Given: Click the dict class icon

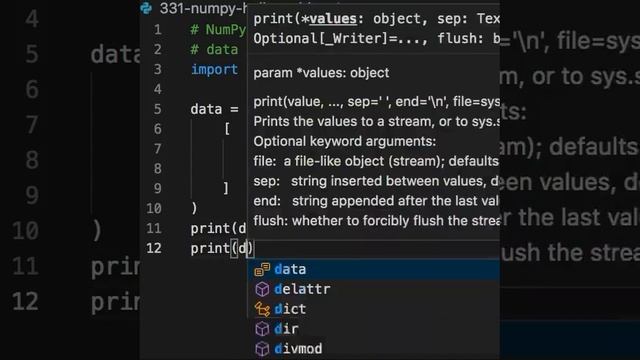Looking at the screenshot, I should (x=262, y=309).
